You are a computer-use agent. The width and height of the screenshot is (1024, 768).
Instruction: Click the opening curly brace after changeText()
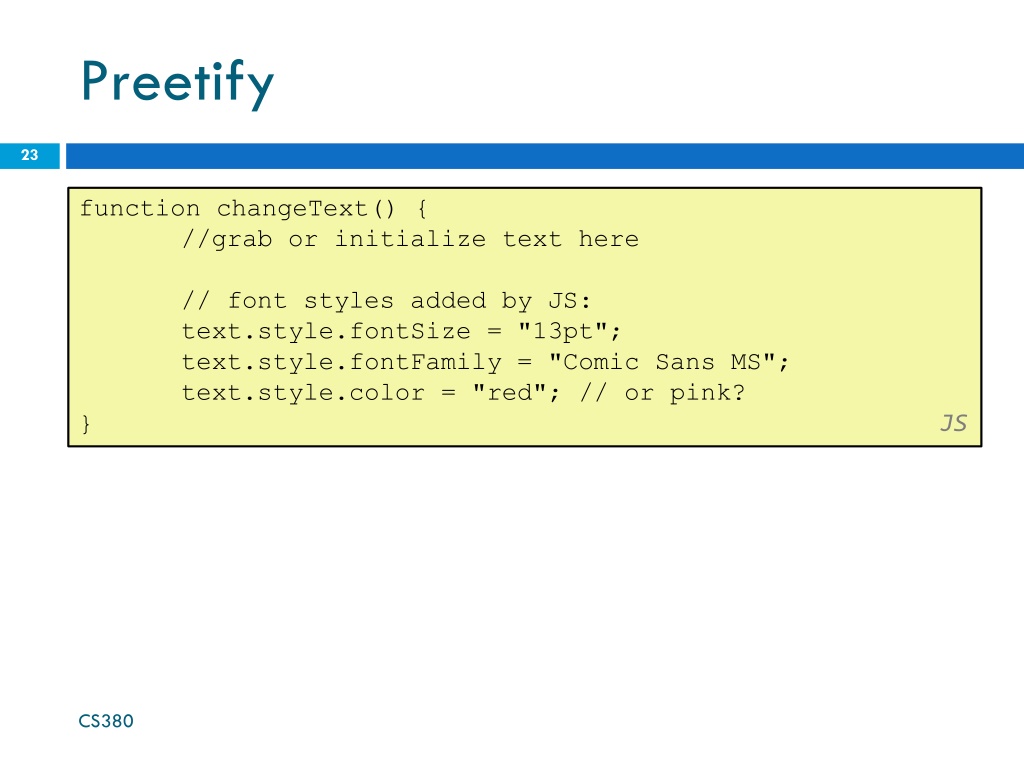pos(422,209)
